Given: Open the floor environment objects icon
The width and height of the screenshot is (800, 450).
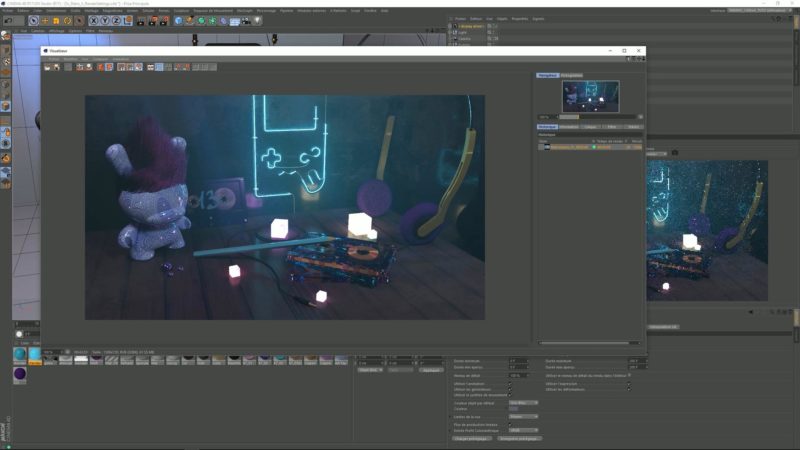Looking at the screenshot, I should (x=235, y=21).
